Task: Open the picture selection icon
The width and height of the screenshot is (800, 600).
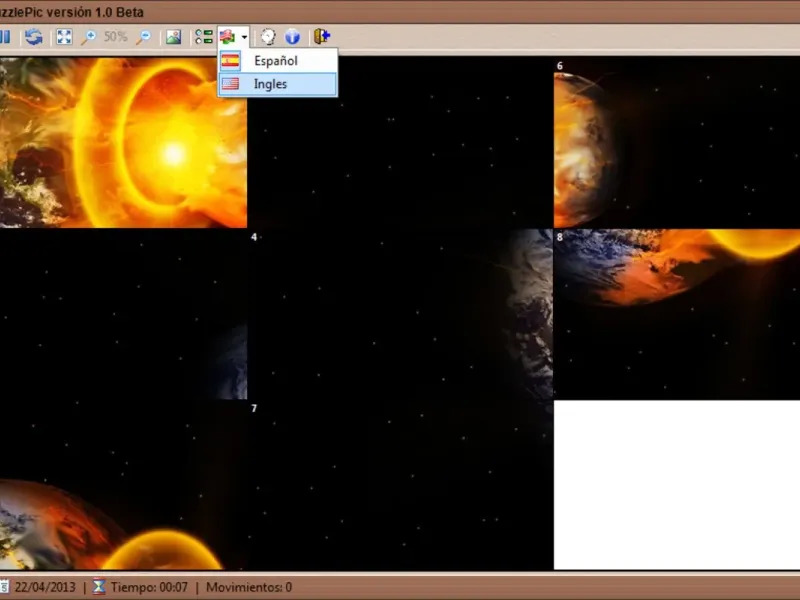Action: point(173,37)
